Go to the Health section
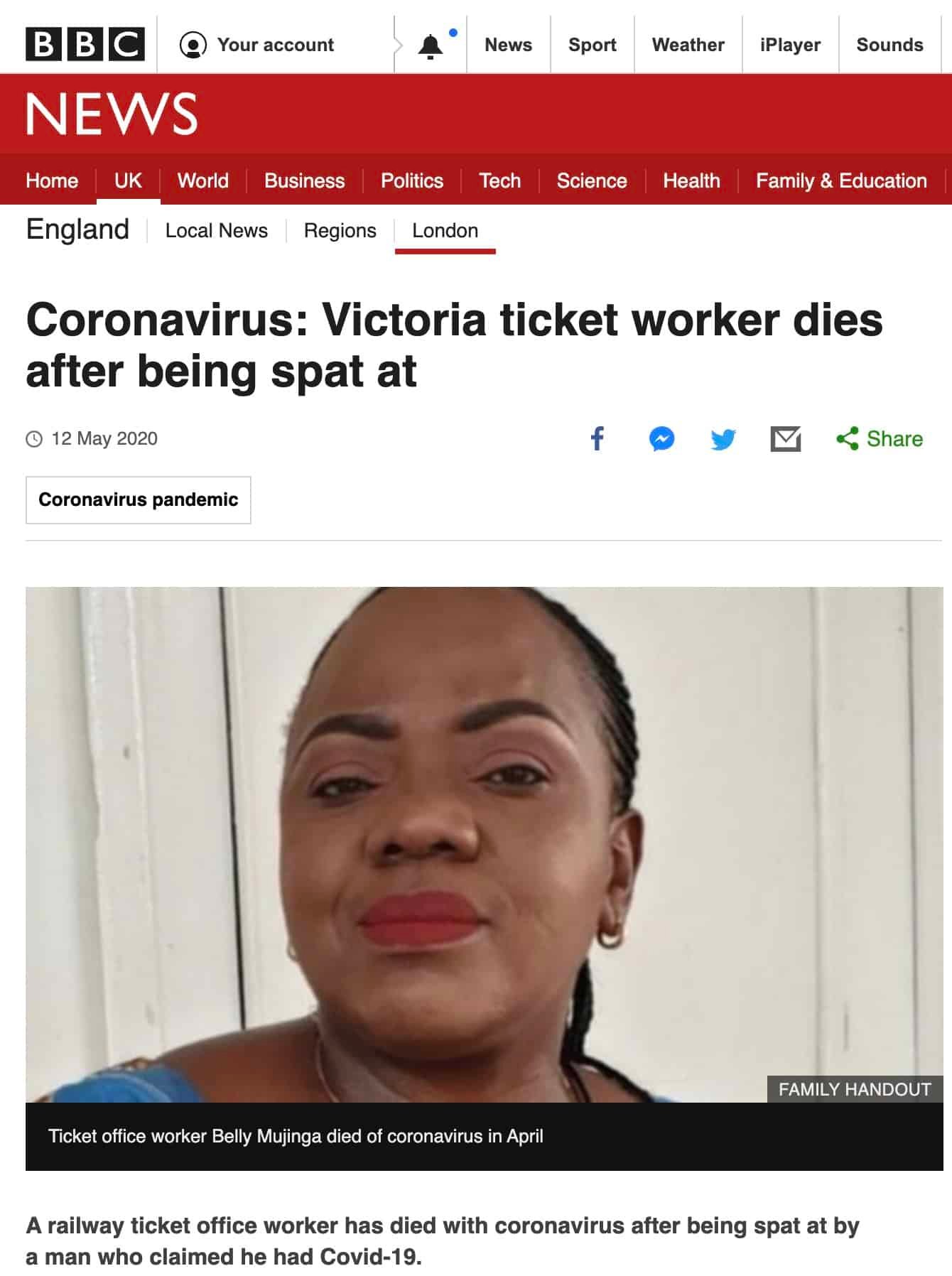 click(x=691, y=180)
